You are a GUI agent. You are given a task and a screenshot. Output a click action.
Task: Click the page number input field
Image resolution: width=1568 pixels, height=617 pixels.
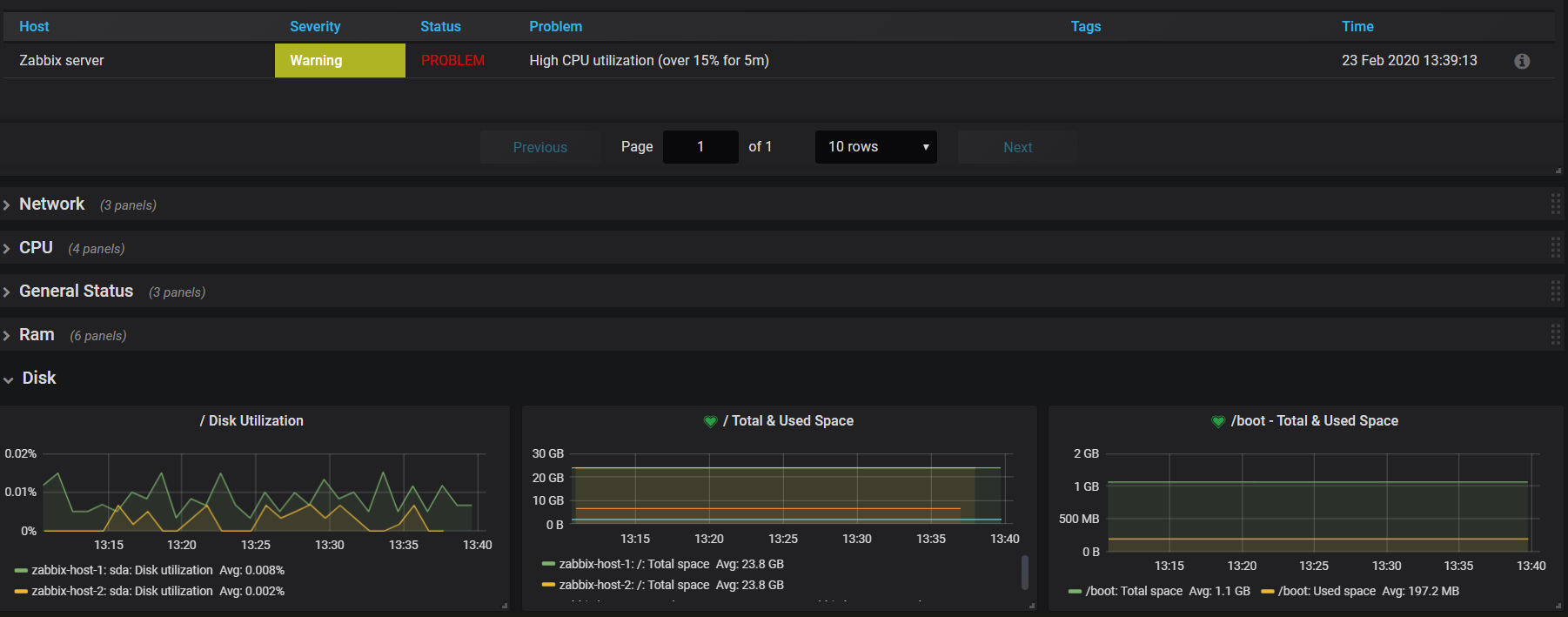pyautogui.click(x=700, y=147)
